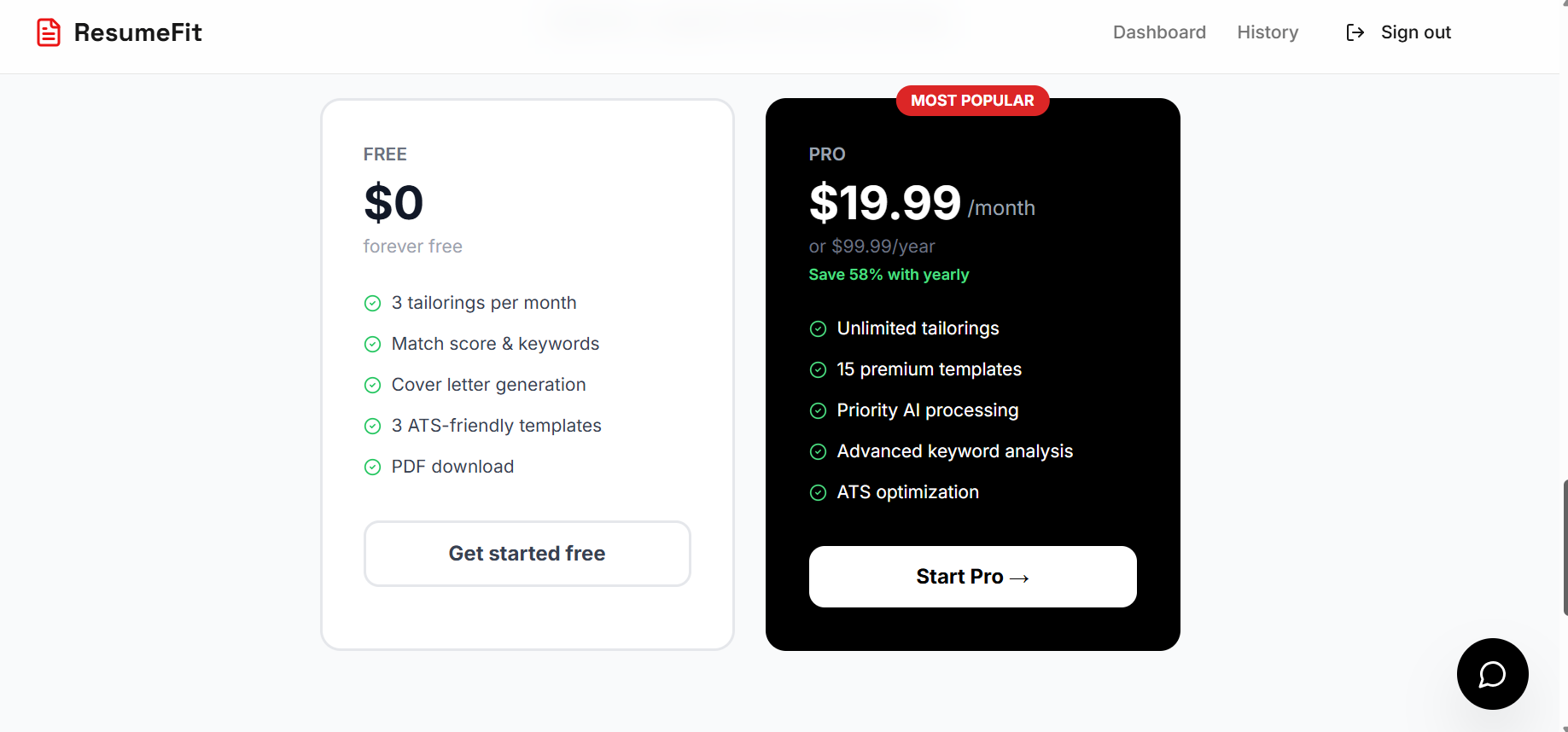
Task: Click the ResumeFit brand name
Action: tap(138, 32)
